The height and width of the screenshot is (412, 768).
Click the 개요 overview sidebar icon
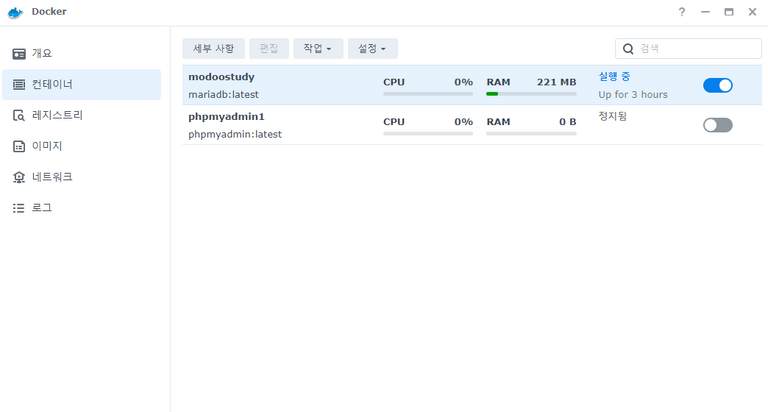[19, 54]
